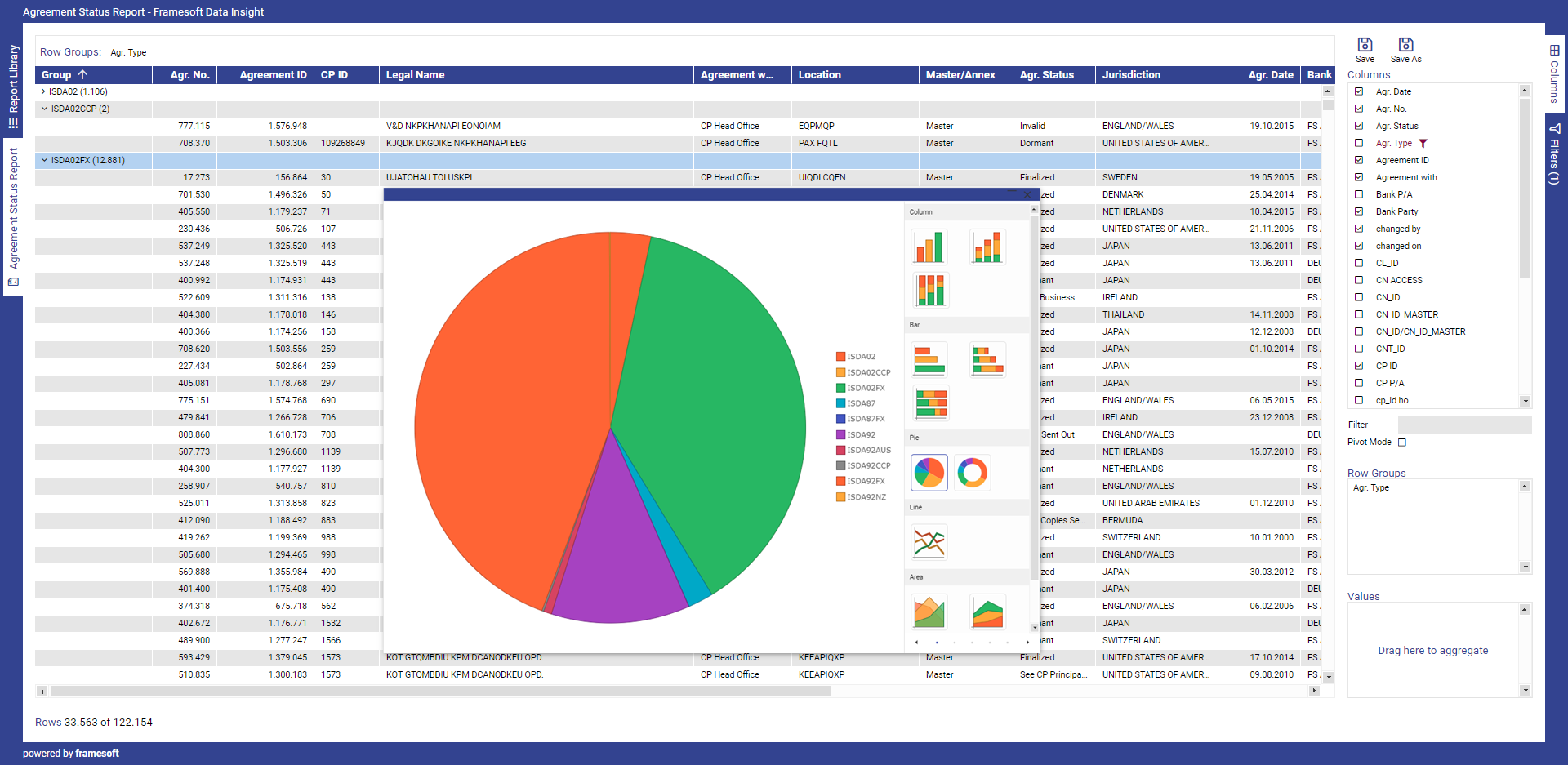Click the grid vertical scrollbar down arrow
1568x765 pixels.
click(x=1328, y=677)
